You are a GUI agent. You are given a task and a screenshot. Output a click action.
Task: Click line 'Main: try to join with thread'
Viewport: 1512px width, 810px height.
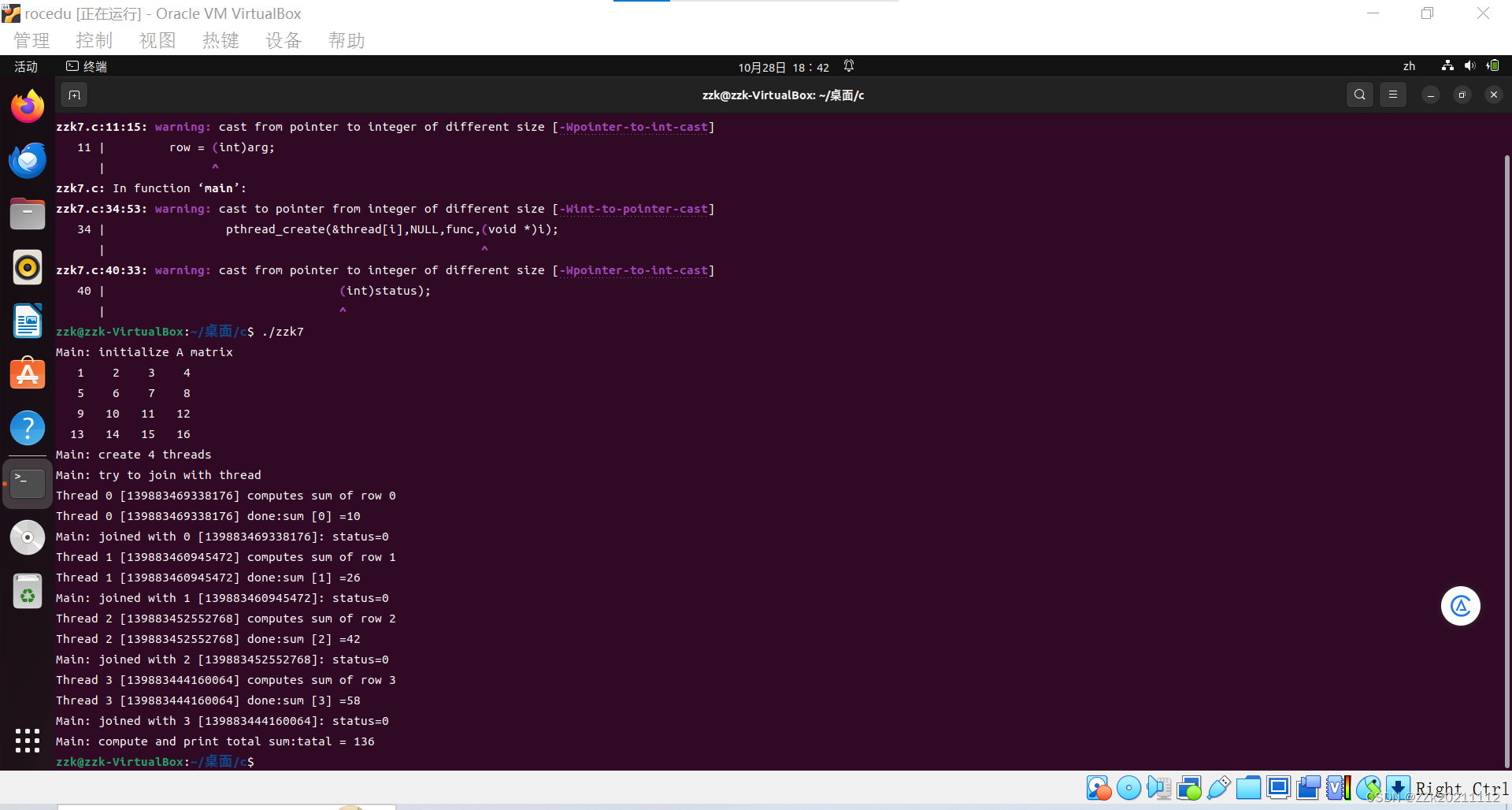158,475
